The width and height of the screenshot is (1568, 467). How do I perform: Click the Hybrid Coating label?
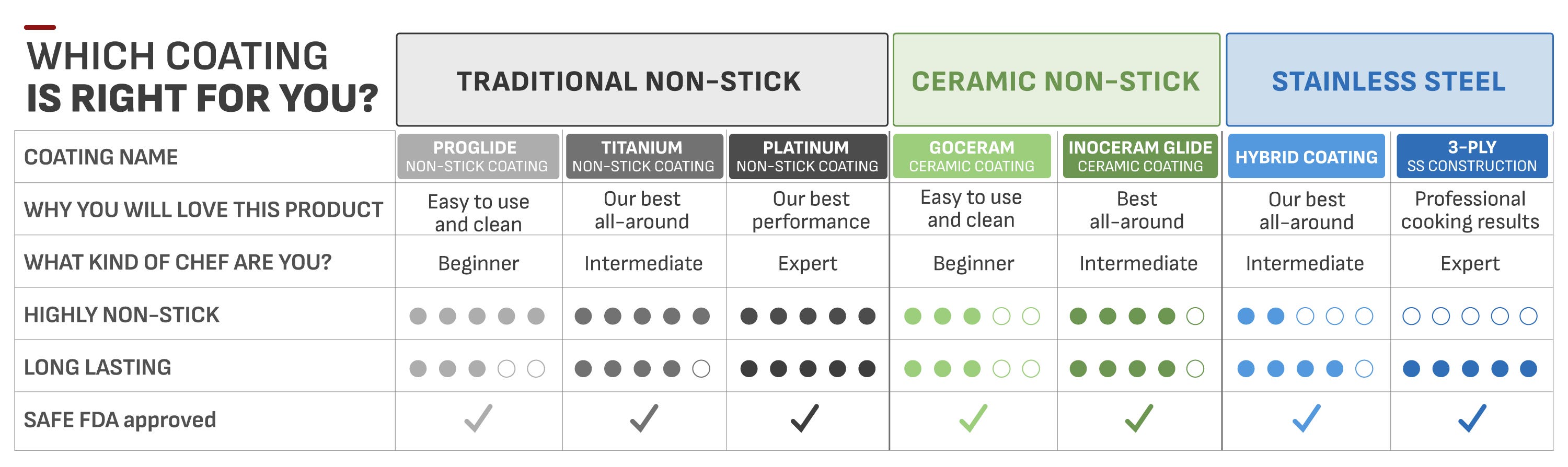(1306, 156)
